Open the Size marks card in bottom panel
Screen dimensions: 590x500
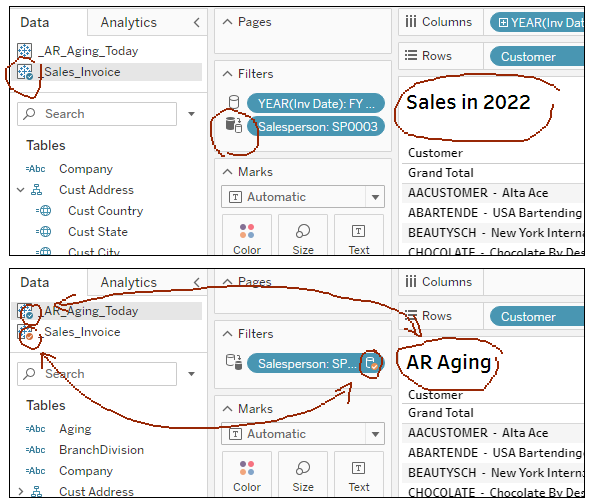303,473
